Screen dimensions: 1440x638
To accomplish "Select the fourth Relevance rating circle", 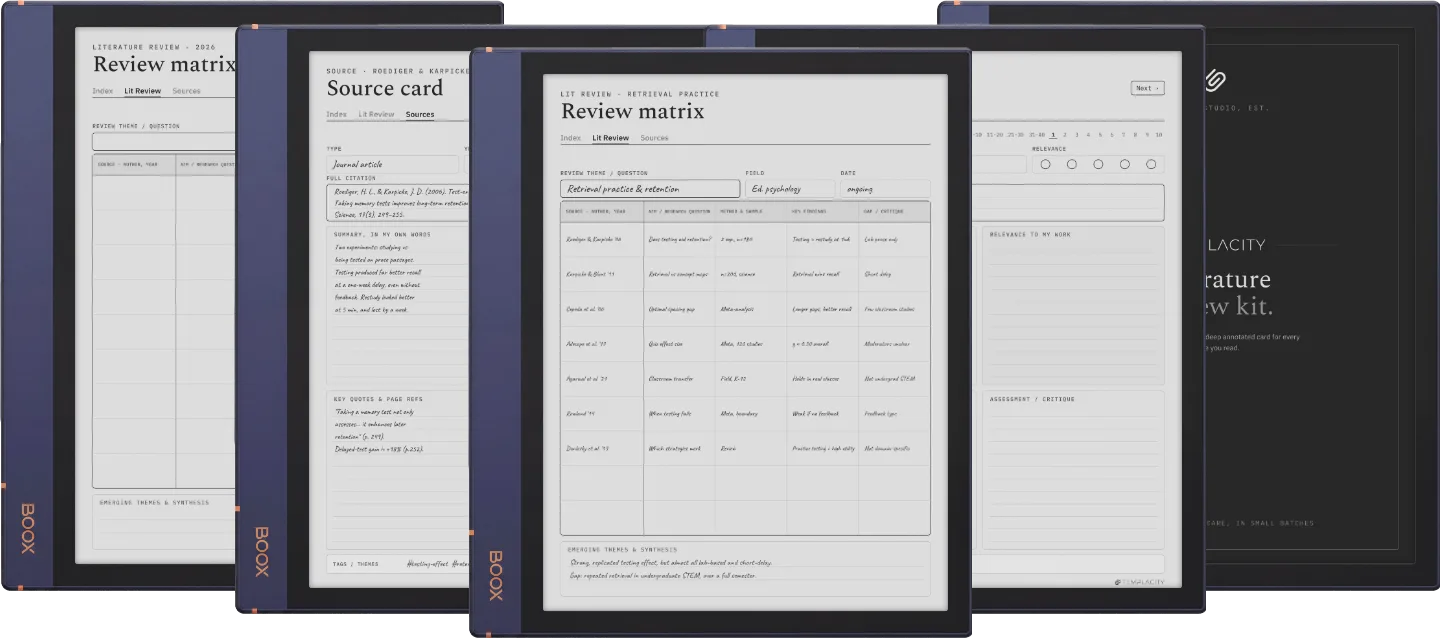I will pyautogui.click(x=1125, y=164).
